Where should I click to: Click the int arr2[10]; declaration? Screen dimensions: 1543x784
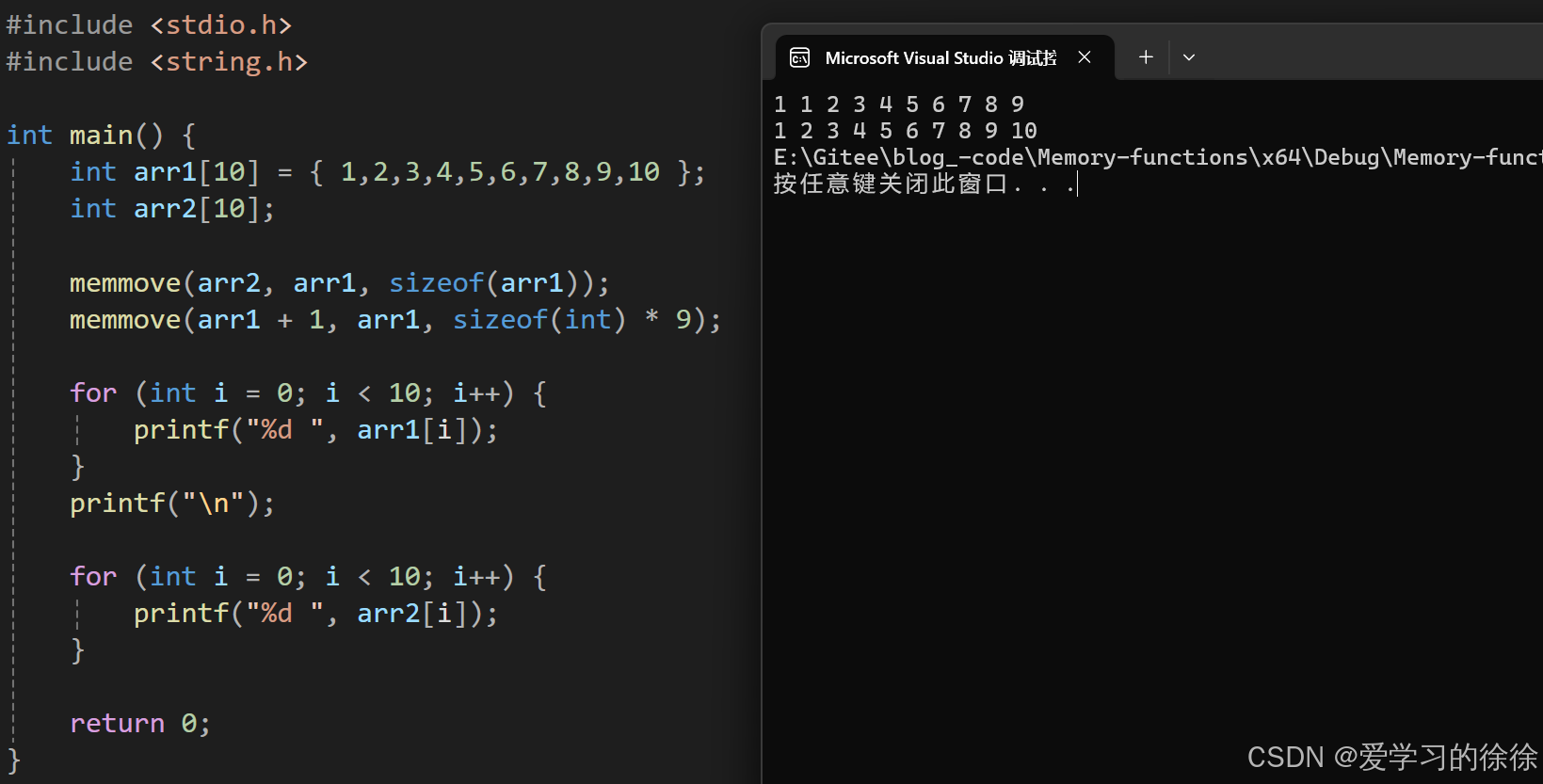point(172,209)
